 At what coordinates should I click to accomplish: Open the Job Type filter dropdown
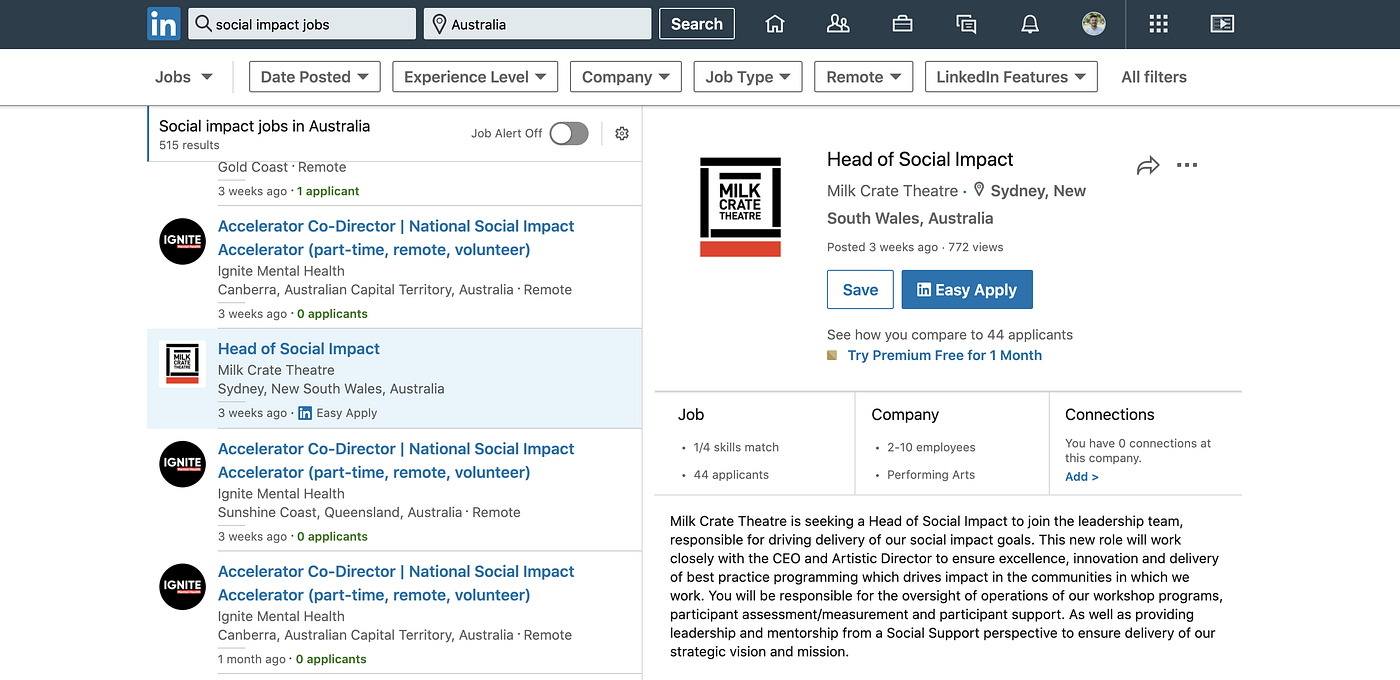tap(748, 77)
